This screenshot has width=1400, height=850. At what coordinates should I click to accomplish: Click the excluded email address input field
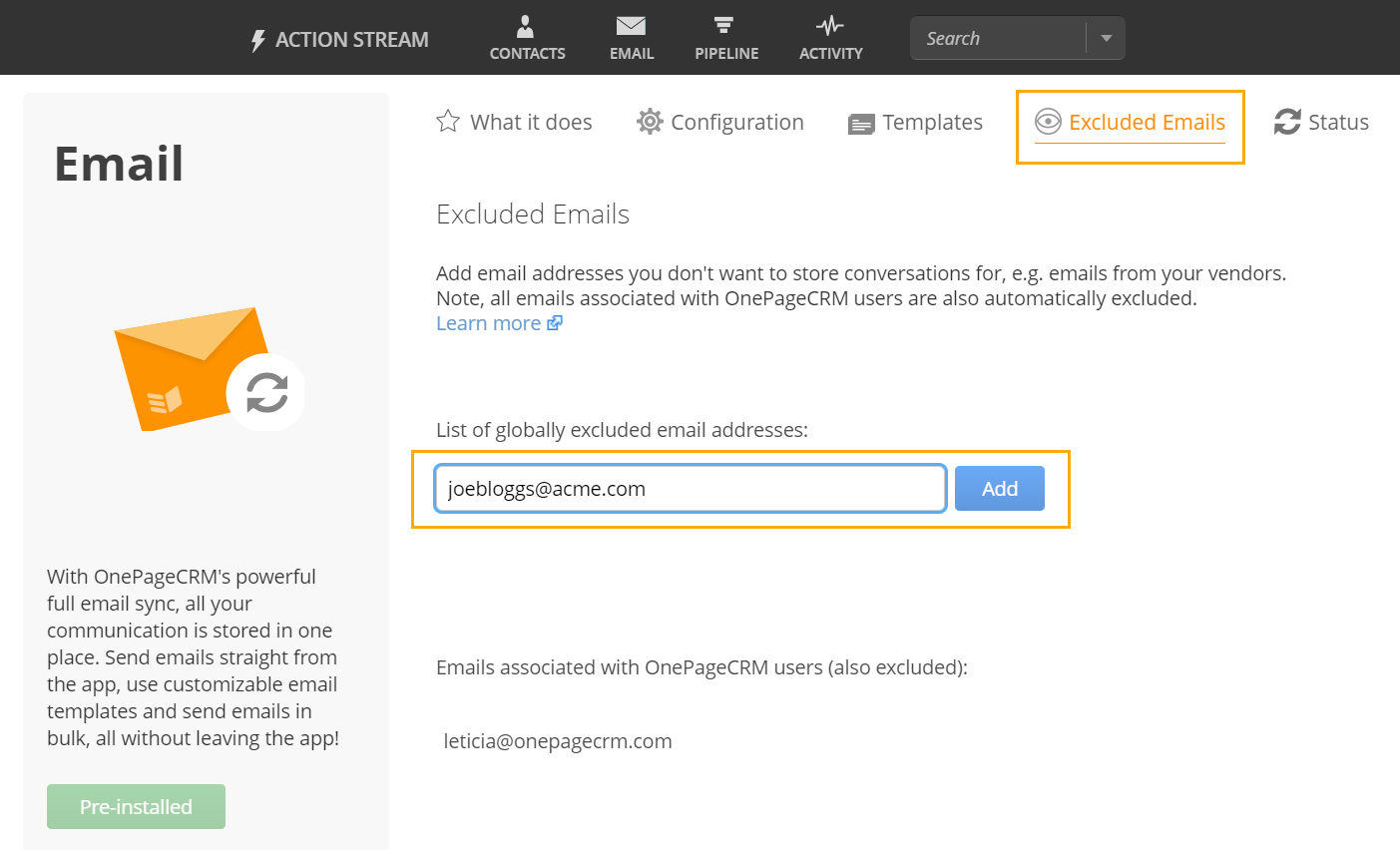(691, 489)
